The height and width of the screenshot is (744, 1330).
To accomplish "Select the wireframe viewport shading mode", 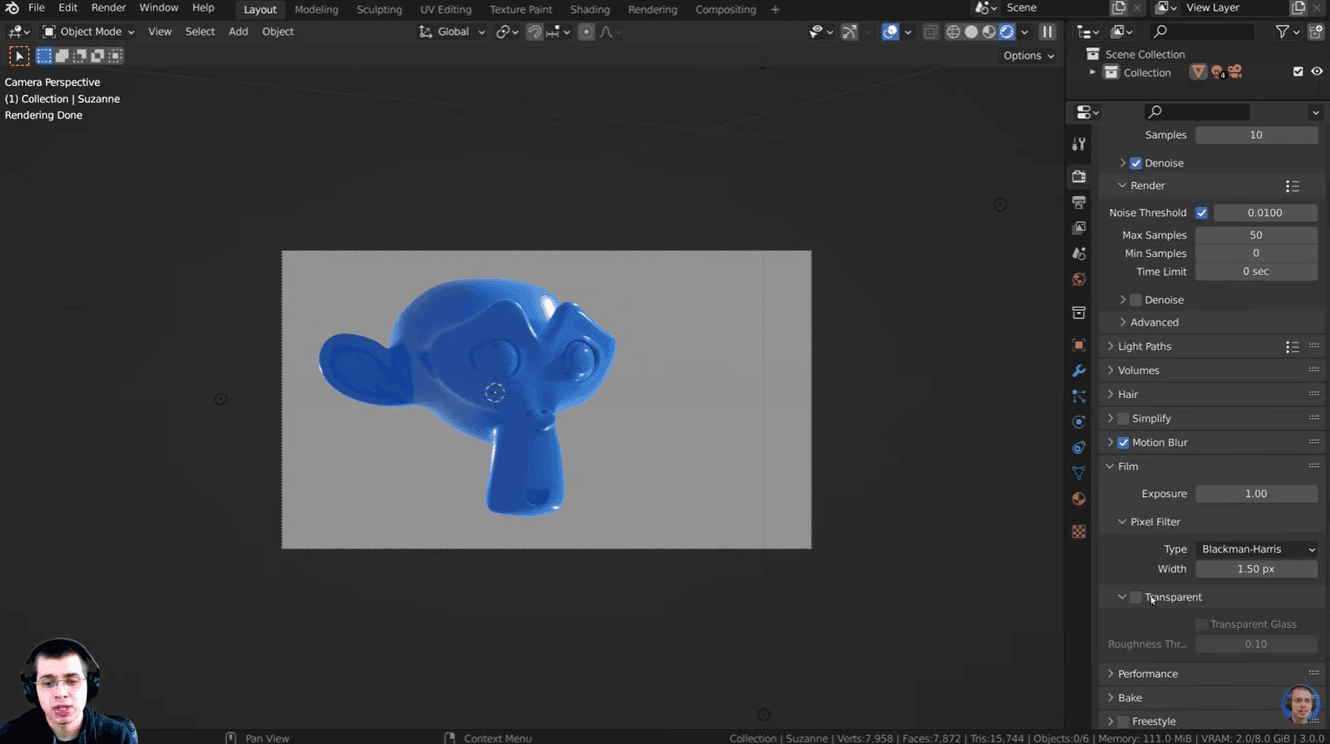I will (953, 32).
